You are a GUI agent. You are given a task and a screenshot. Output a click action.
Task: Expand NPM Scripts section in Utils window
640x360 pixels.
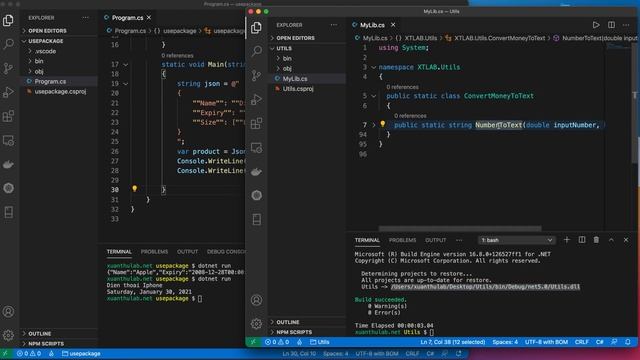[307, 332]
